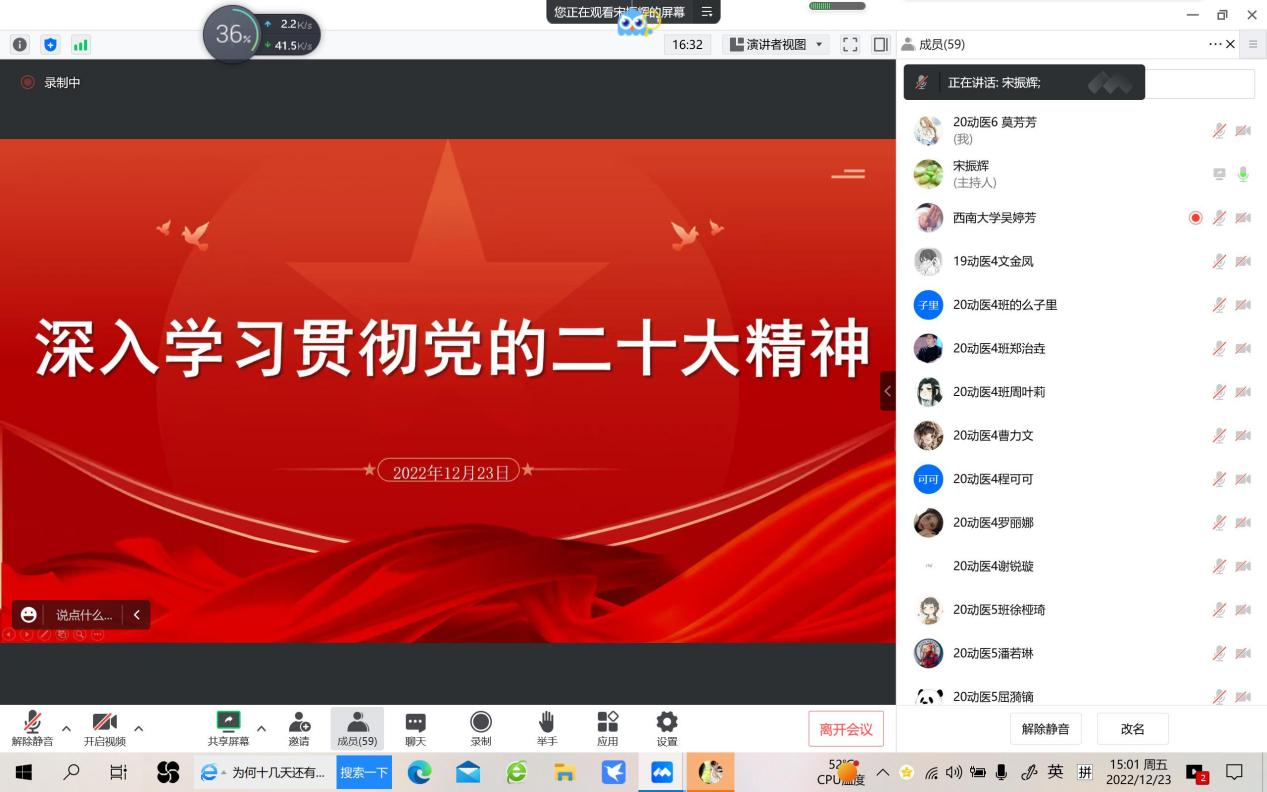This screenshot has width=1267, height=792.
Task: Enter full screen mode icon
Action: 850,44
